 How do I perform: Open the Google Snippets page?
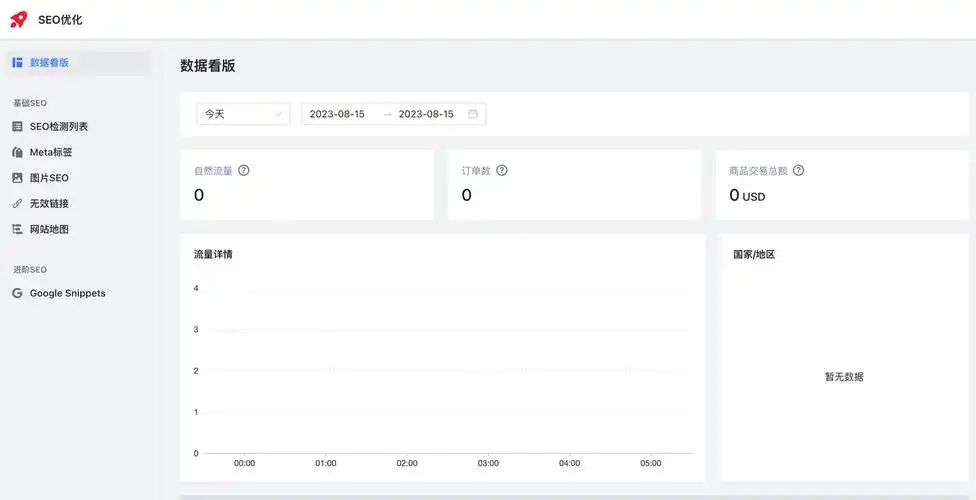point(67,294)
